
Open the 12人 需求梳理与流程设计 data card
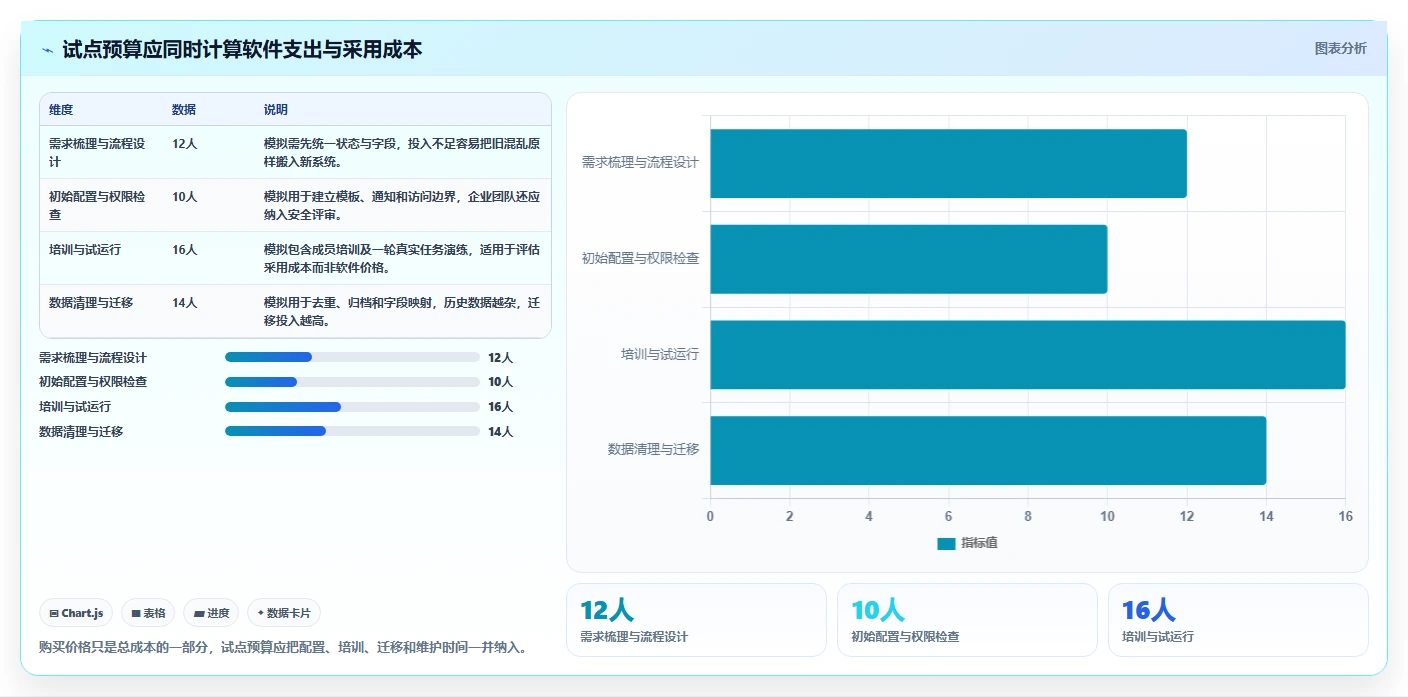696,620
